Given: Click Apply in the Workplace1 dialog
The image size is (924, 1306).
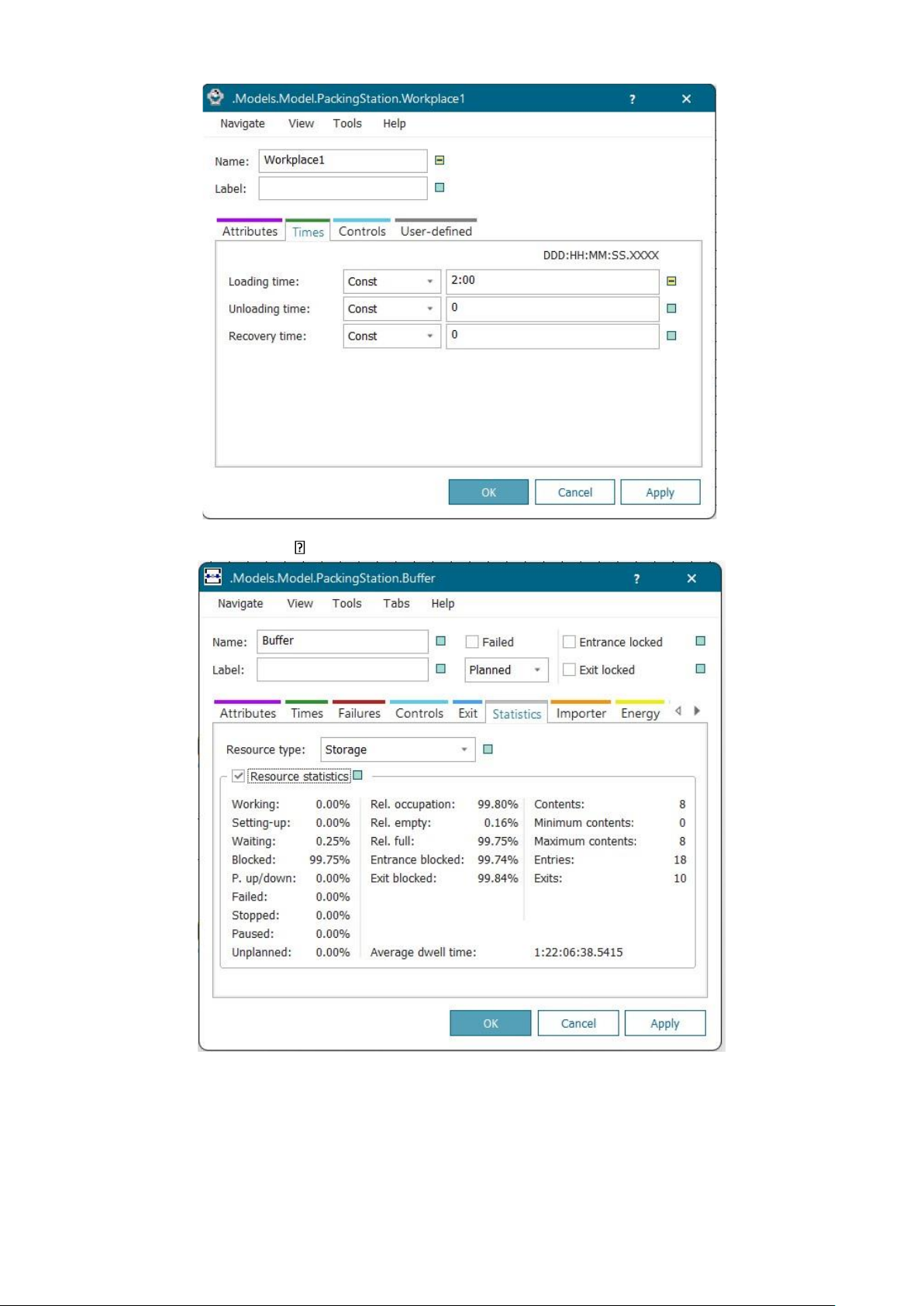Looking at the screenshot, I should click(660, 492).
